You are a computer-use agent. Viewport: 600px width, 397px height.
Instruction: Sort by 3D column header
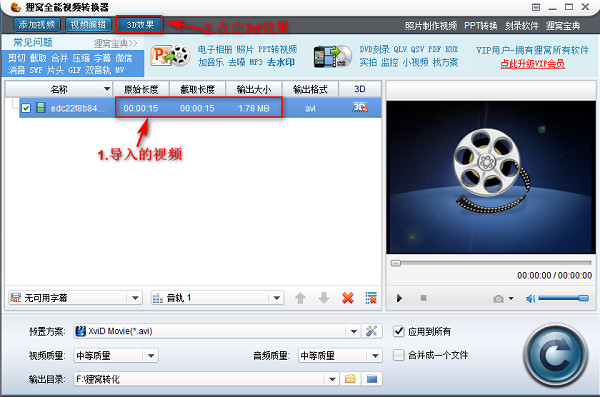[360, 89]
